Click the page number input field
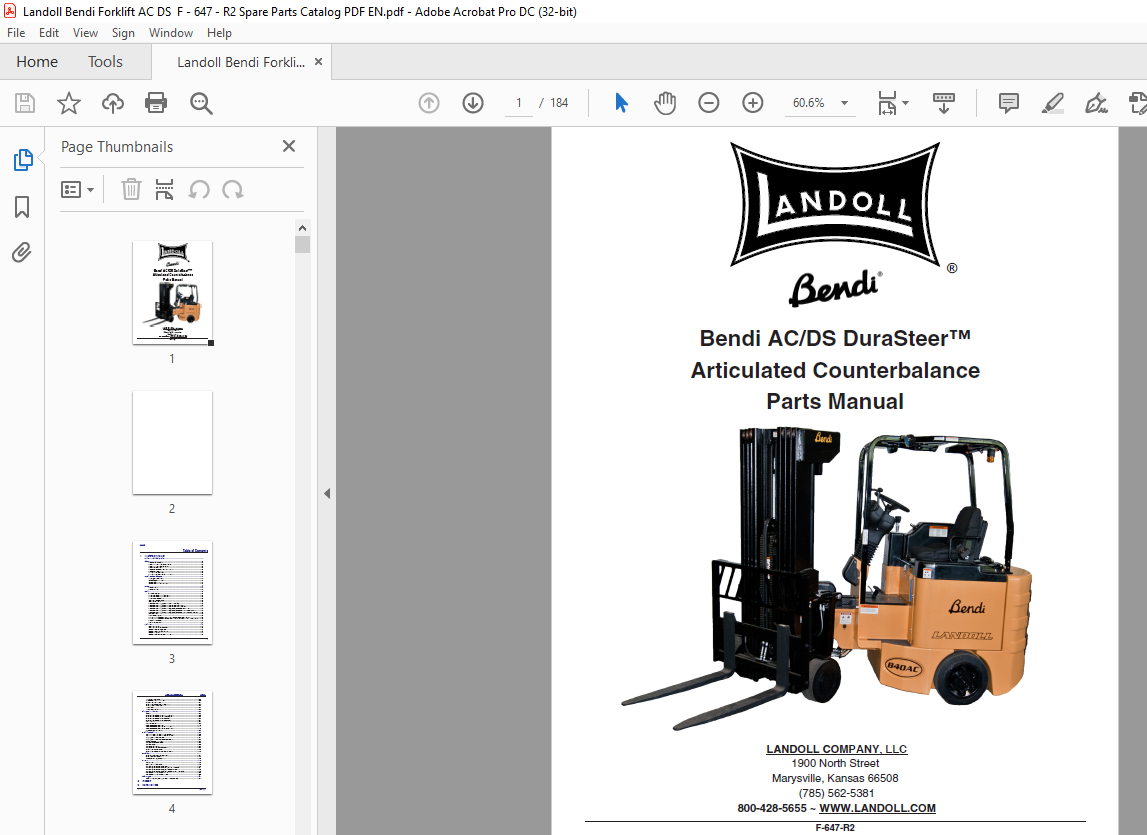The image size is (1147, 835). tap(519, 103)
